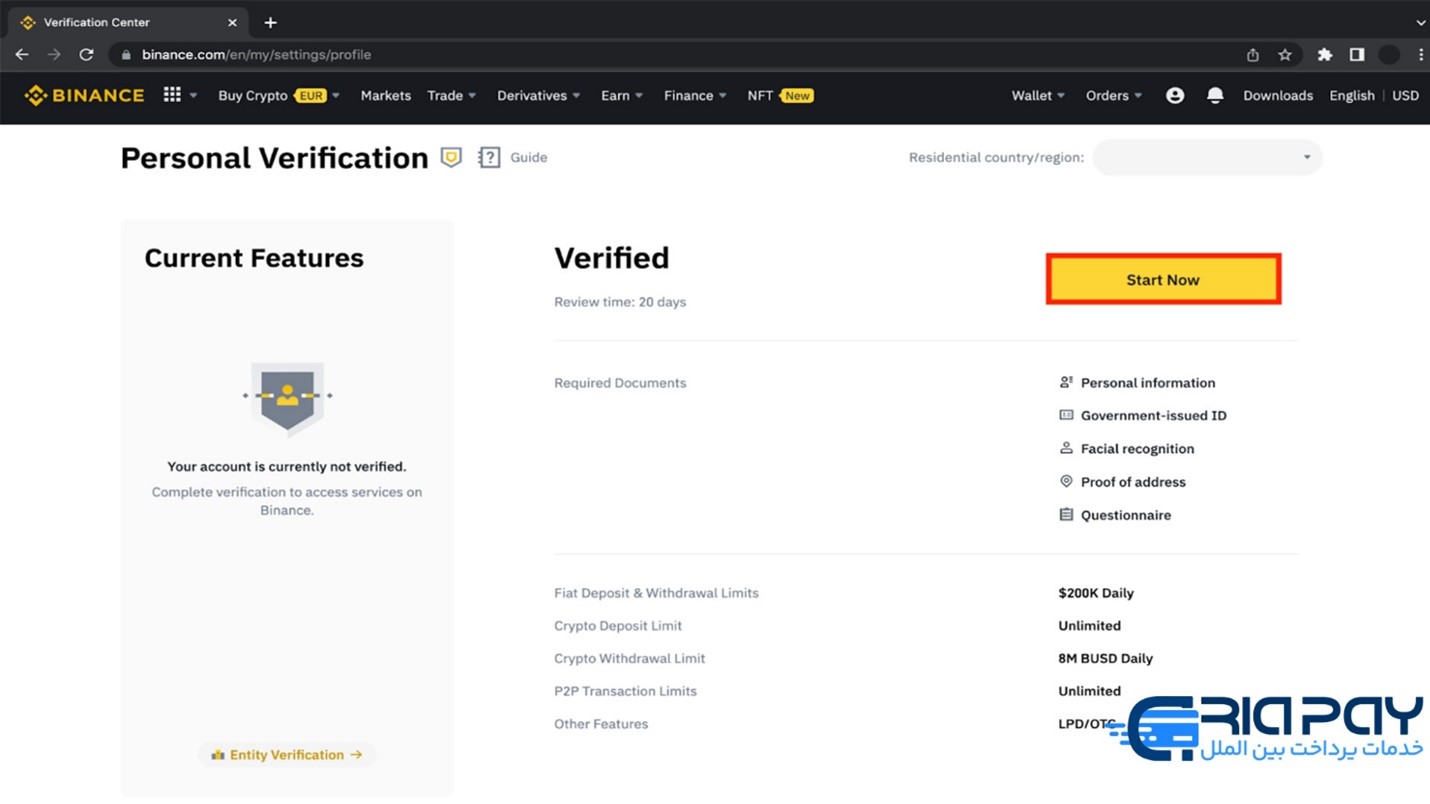The image size is (1430, 804).
Task: Open the NFT New menu item
Action: (x=780, y=95)
